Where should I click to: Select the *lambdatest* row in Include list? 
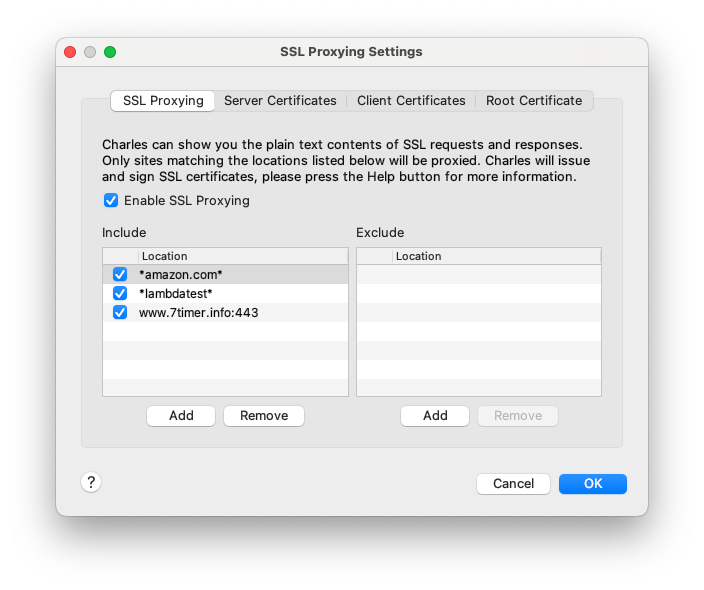[x=240, y=293]
